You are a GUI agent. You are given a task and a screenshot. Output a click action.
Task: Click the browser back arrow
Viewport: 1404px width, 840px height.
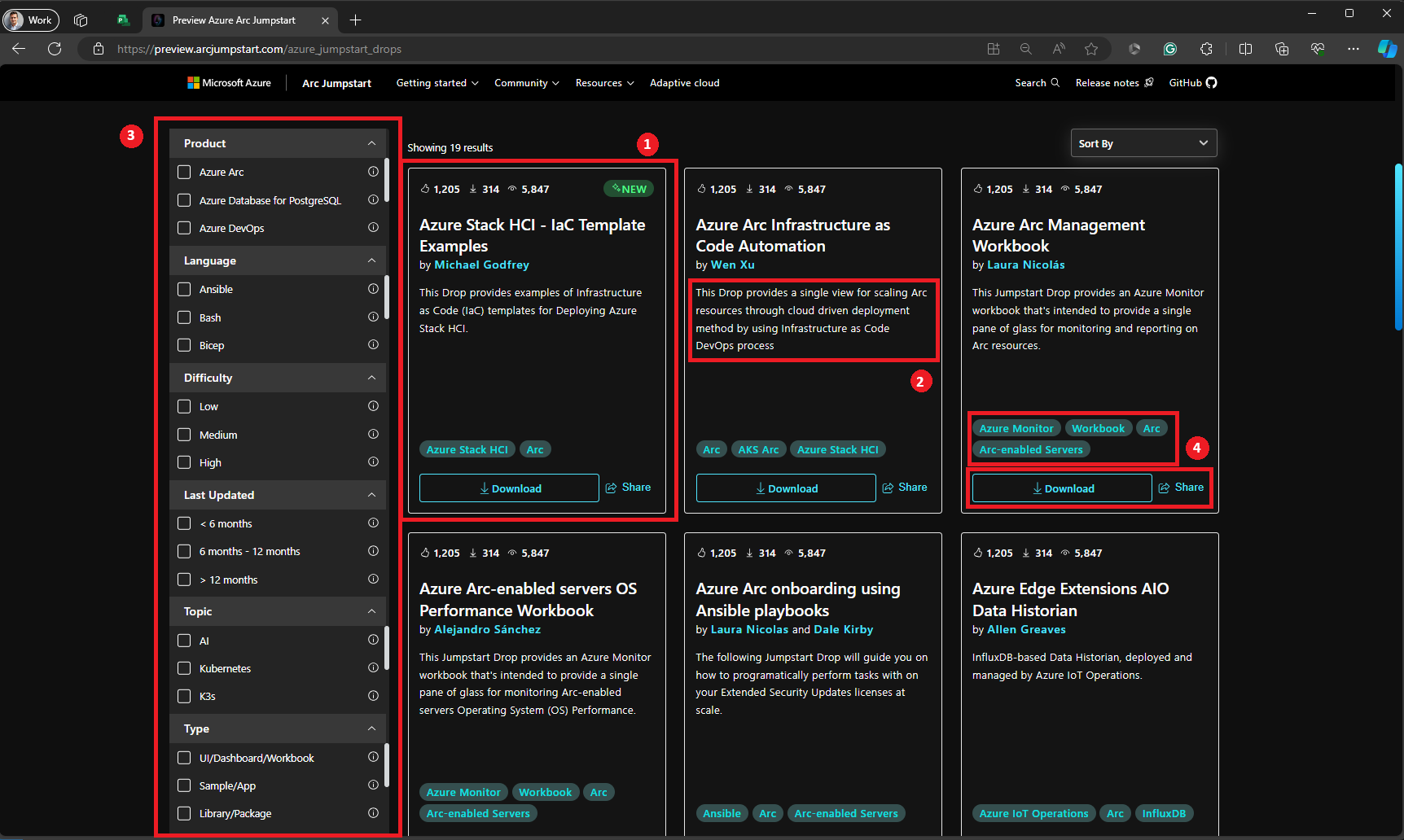(19, 49)
